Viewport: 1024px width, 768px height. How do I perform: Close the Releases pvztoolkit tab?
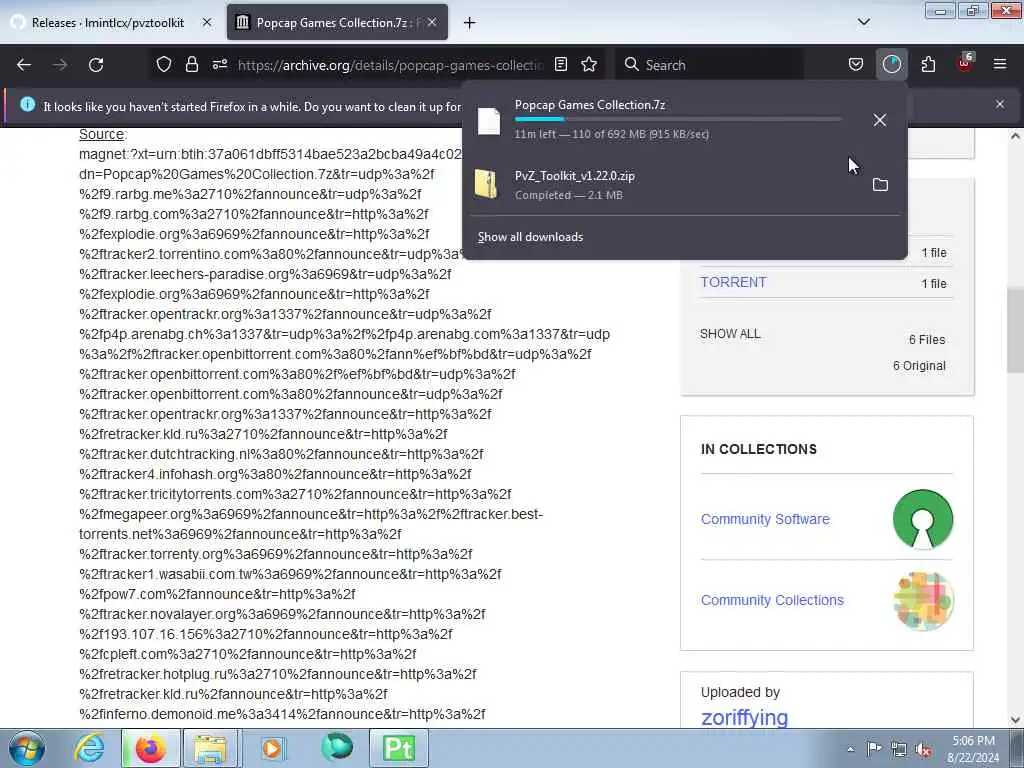(207, 22)
